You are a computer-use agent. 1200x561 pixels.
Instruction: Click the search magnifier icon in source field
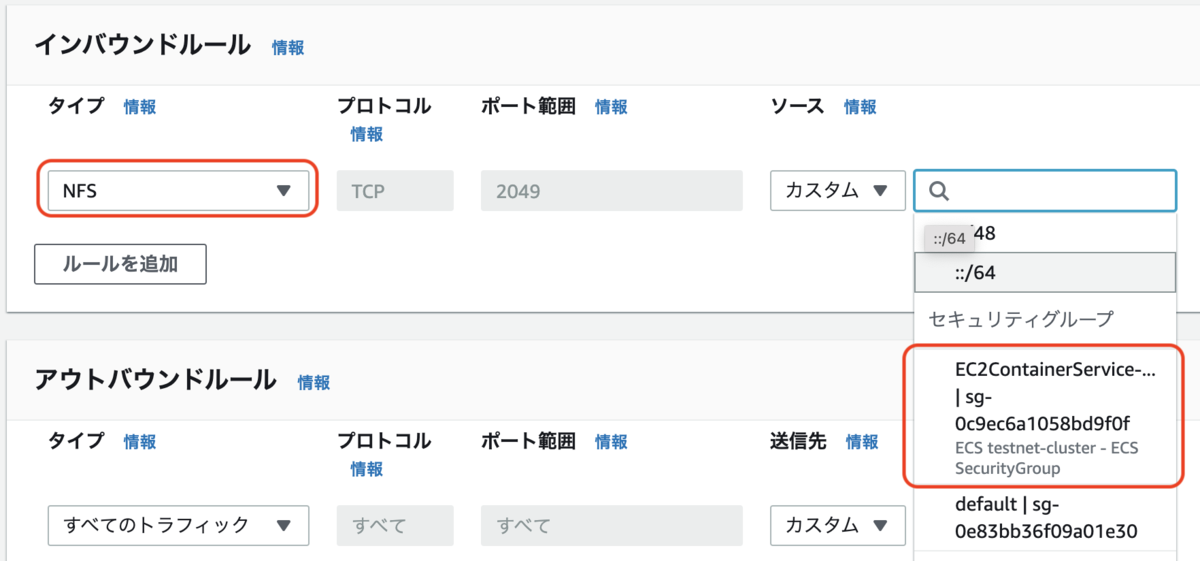point(939,190)
